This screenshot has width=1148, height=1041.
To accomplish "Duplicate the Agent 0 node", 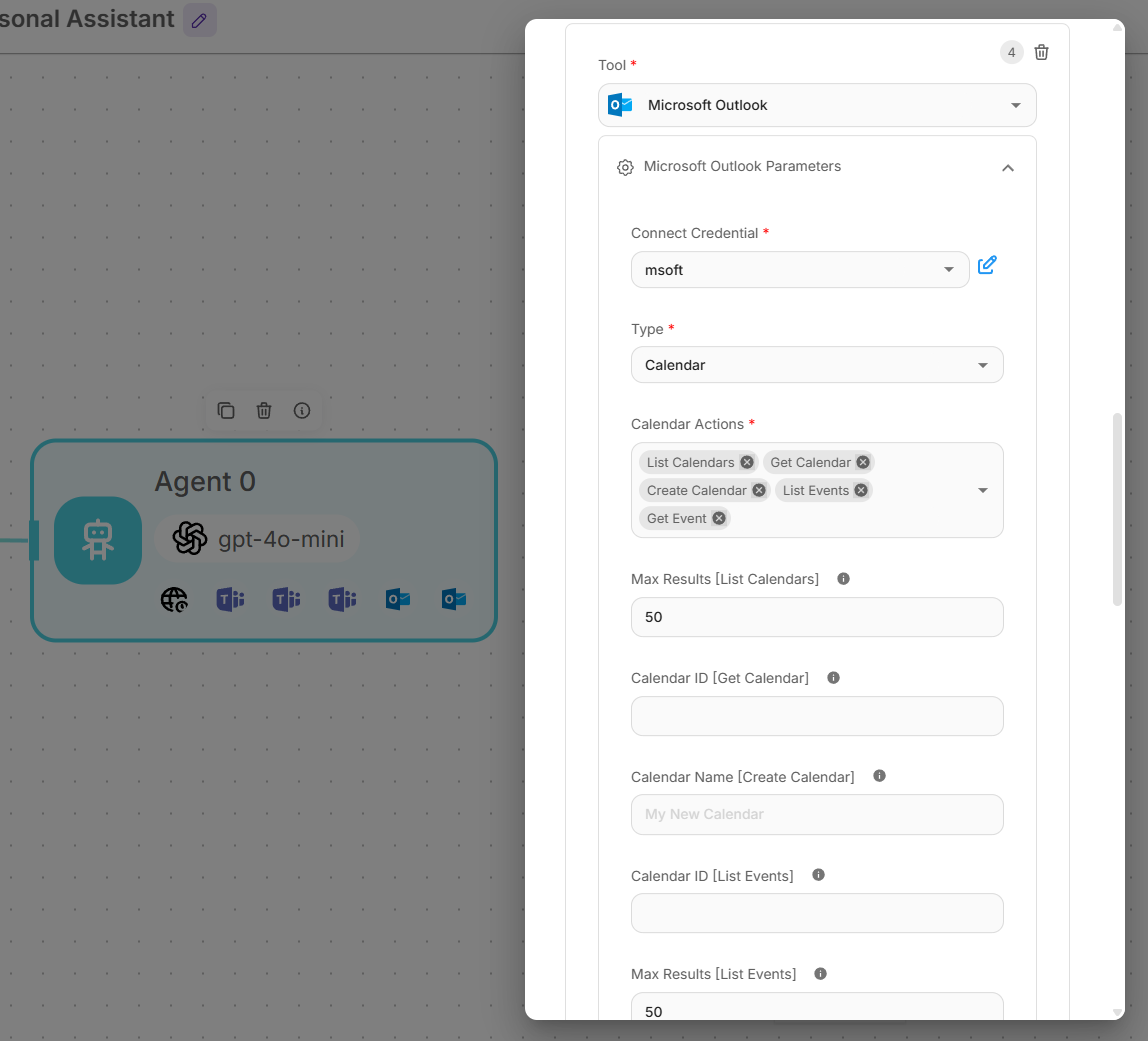I will tap(226, 411).
